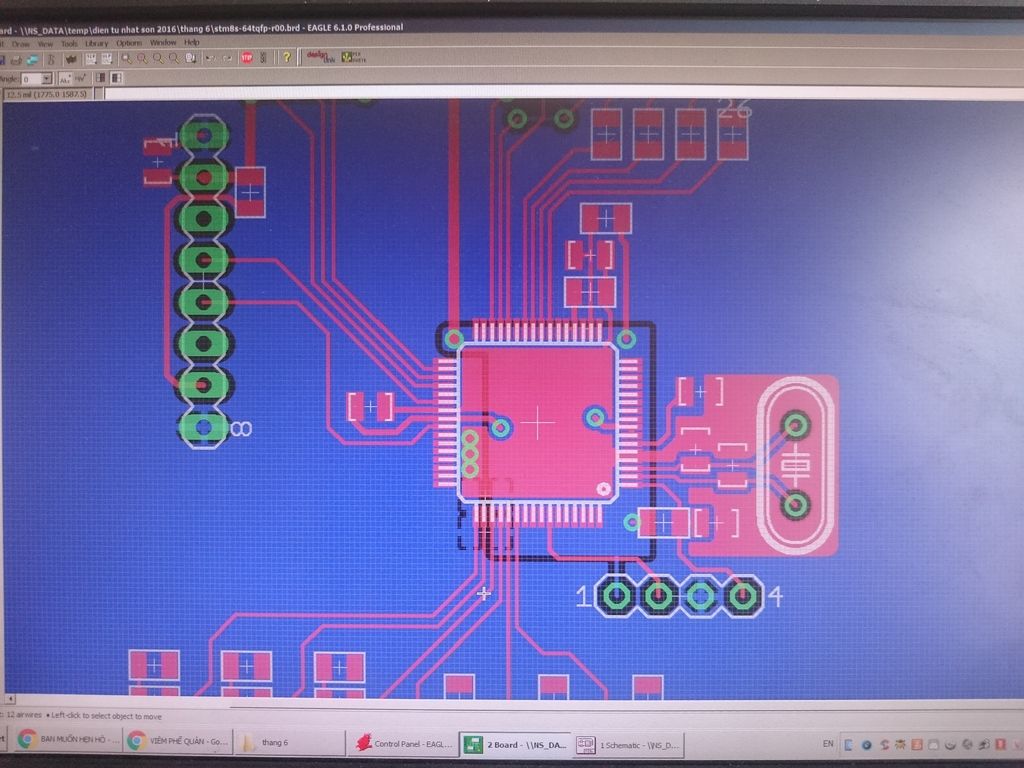Viewport: 1024px width, 768px height.
Task: Open Help via the question mark icon
Action: 287,58
